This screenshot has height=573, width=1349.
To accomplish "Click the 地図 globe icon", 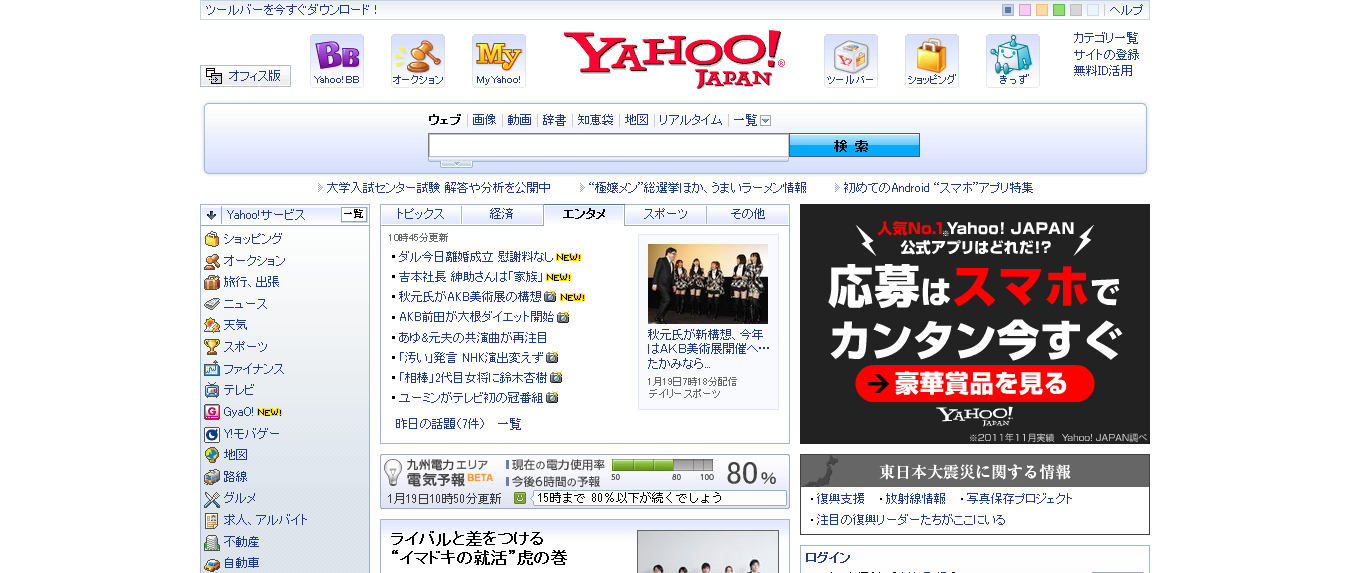I will point(212,455).
